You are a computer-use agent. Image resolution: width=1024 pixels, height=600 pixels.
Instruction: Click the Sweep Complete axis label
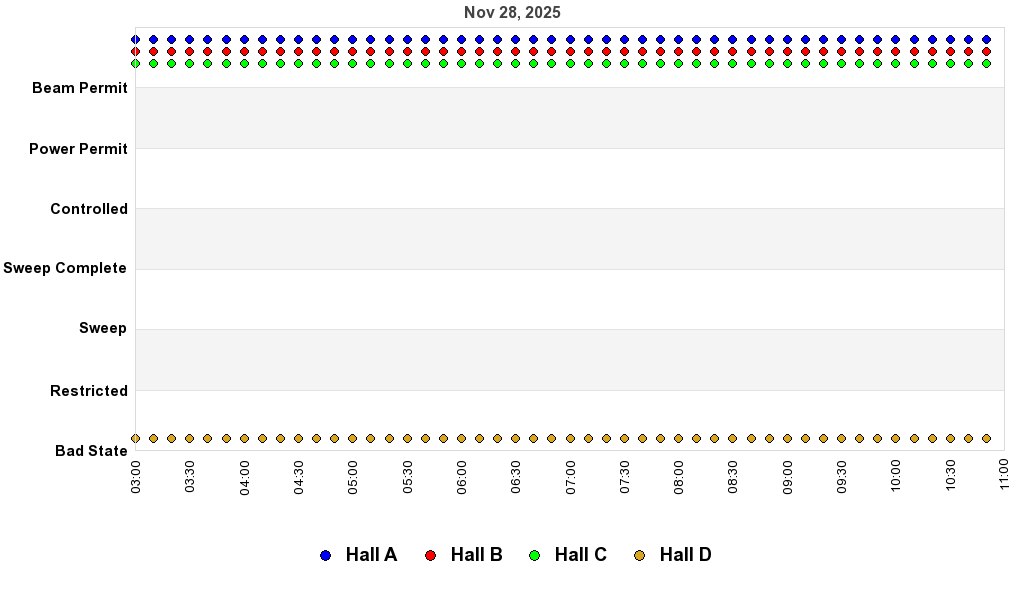(65, 268)
